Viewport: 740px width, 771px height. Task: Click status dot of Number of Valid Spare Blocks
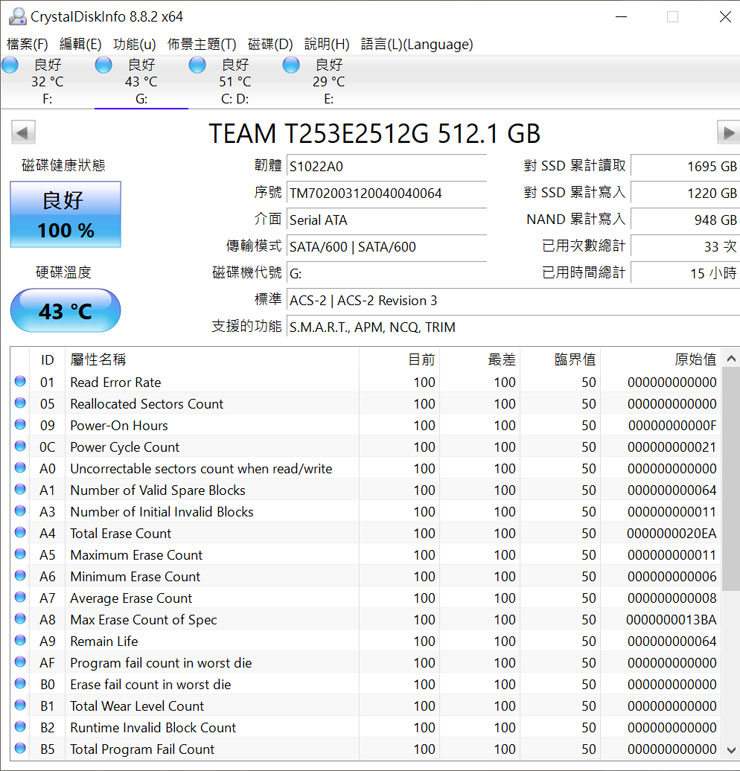[20, 489]
